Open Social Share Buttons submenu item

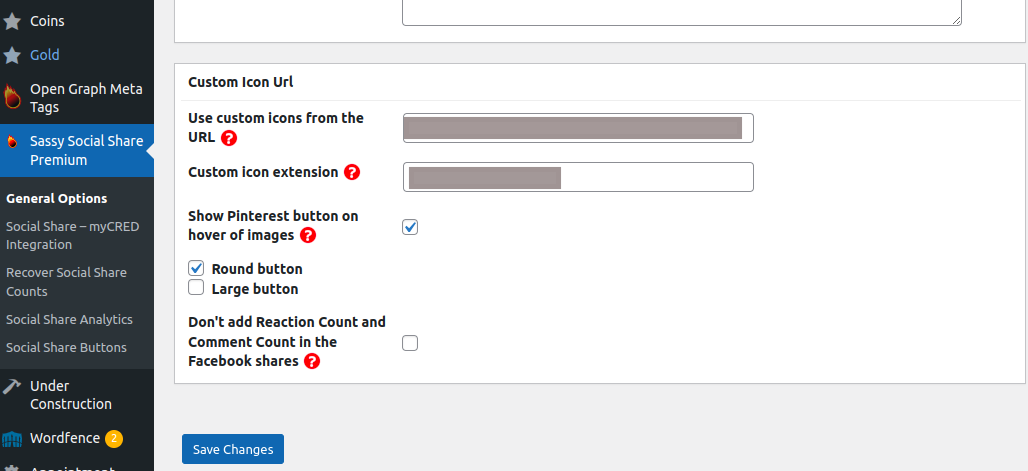(66, 348)
